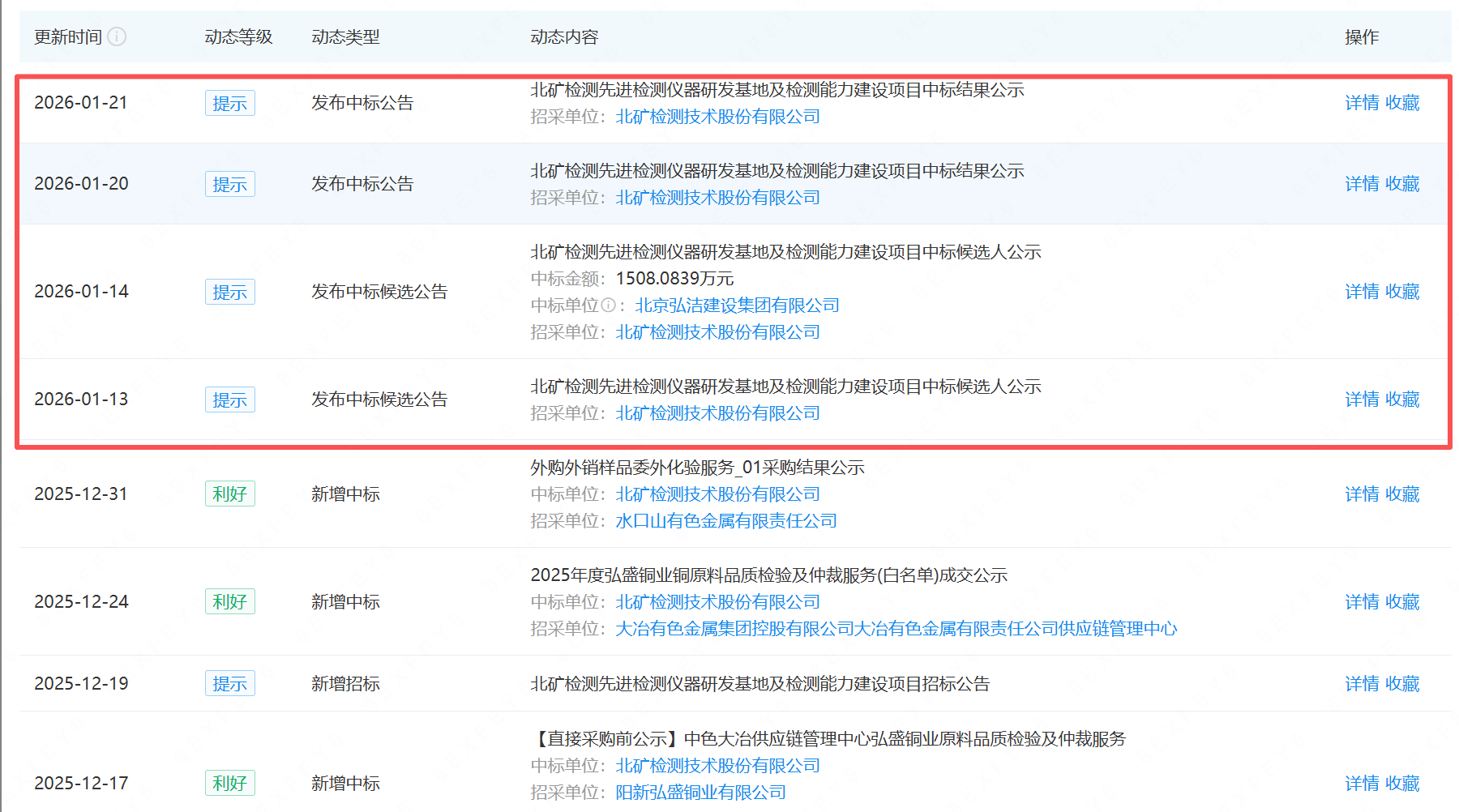Open 详情 for the 2026-01-21 row
Viewport: 1459px width, 812px height.
[x=1362, y=103]
